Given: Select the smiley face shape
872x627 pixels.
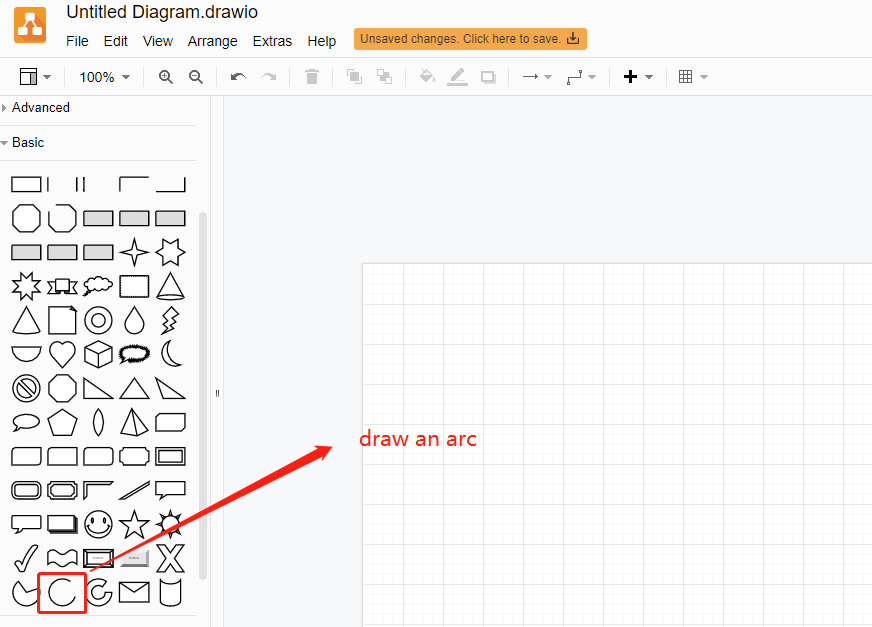Looking at the screenshot, I should [x=97, y=524].
